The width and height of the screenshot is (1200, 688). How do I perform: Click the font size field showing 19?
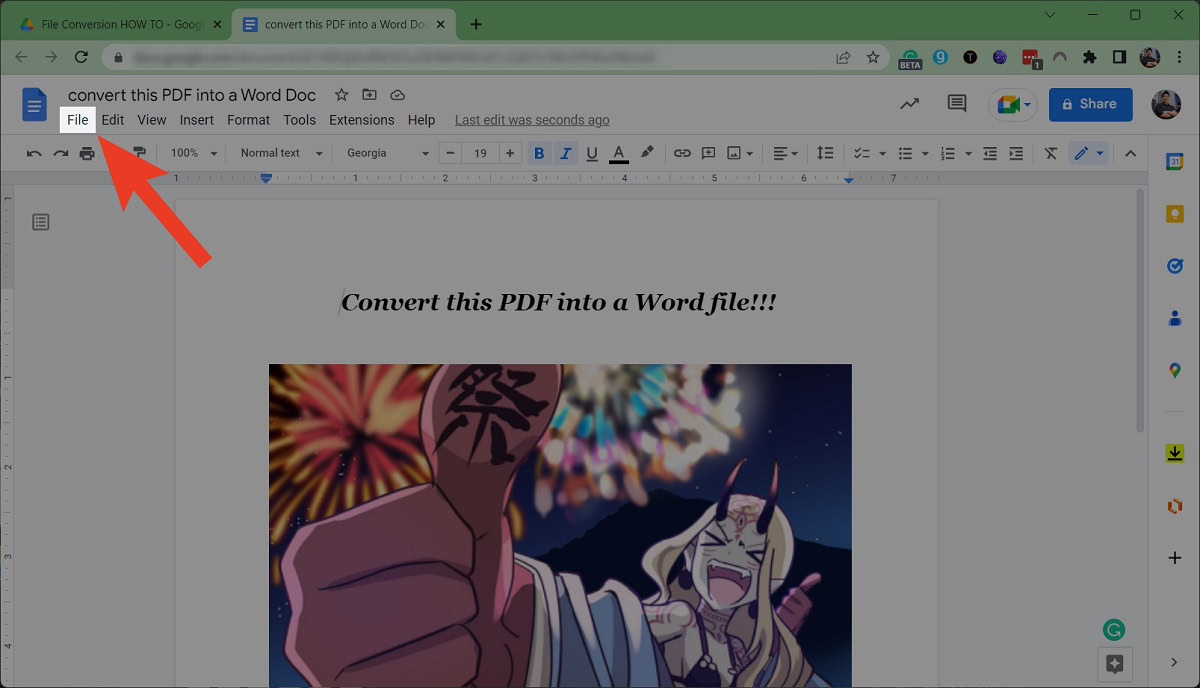[480, 153]
